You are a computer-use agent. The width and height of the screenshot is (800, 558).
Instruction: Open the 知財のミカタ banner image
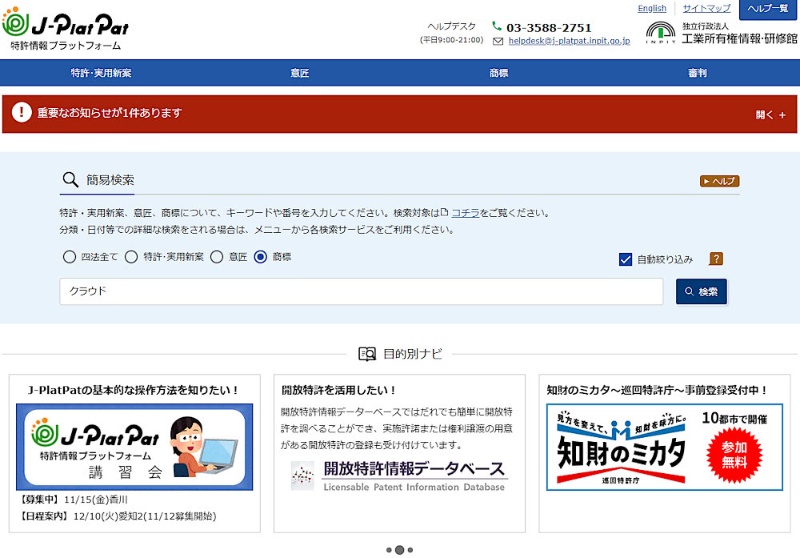click(x=664, y=447)
